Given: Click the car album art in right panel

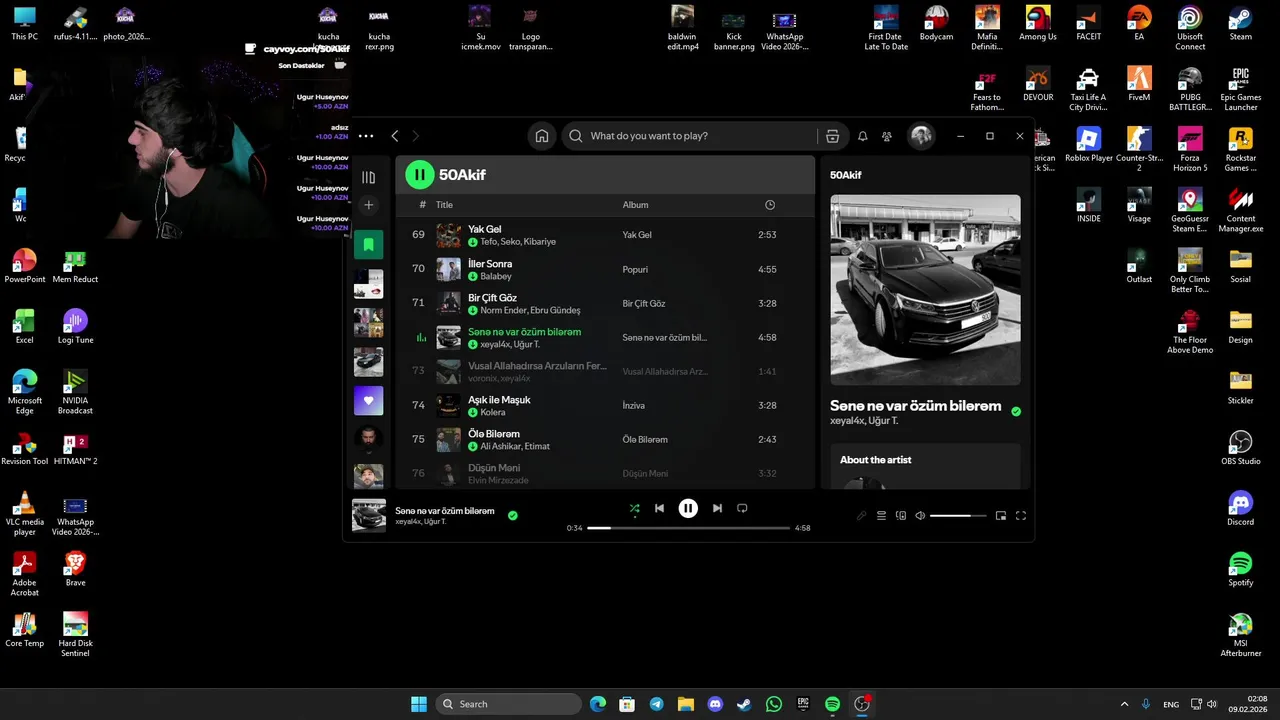Looking at the screenshot, I should pos(925,290).
